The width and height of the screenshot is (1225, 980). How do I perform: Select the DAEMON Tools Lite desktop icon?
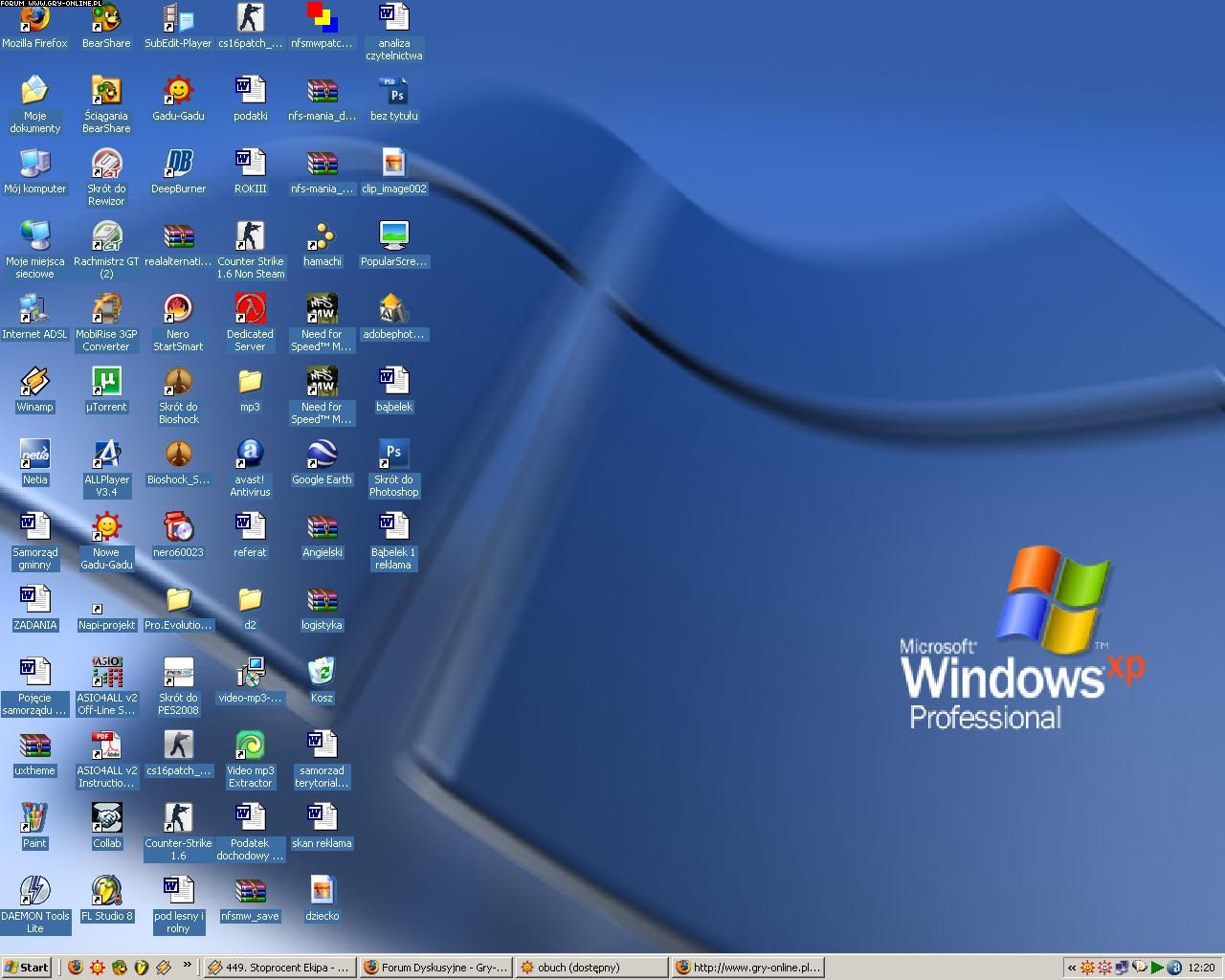tap(34, 904)
